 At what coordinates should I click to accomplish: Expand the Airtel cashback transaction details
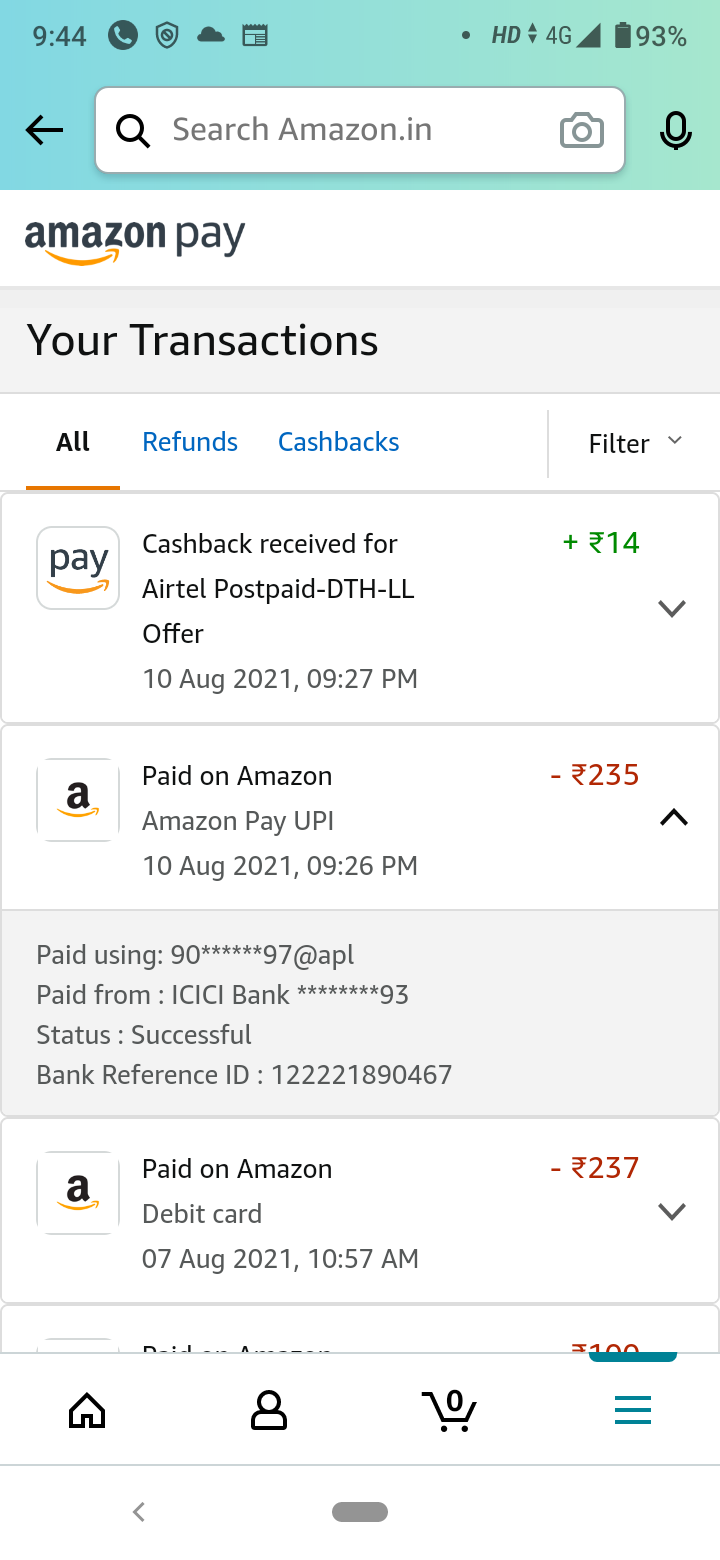click(x=672, y=608)
